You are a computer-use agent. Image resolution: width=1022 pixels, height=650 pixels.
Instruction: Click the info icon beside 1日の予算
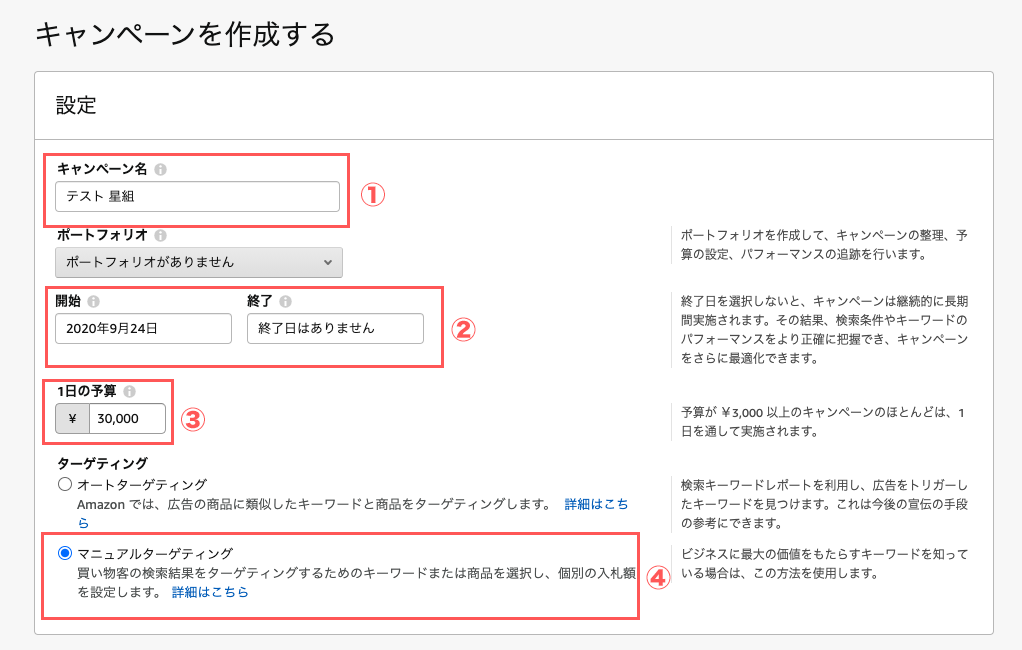132,391
